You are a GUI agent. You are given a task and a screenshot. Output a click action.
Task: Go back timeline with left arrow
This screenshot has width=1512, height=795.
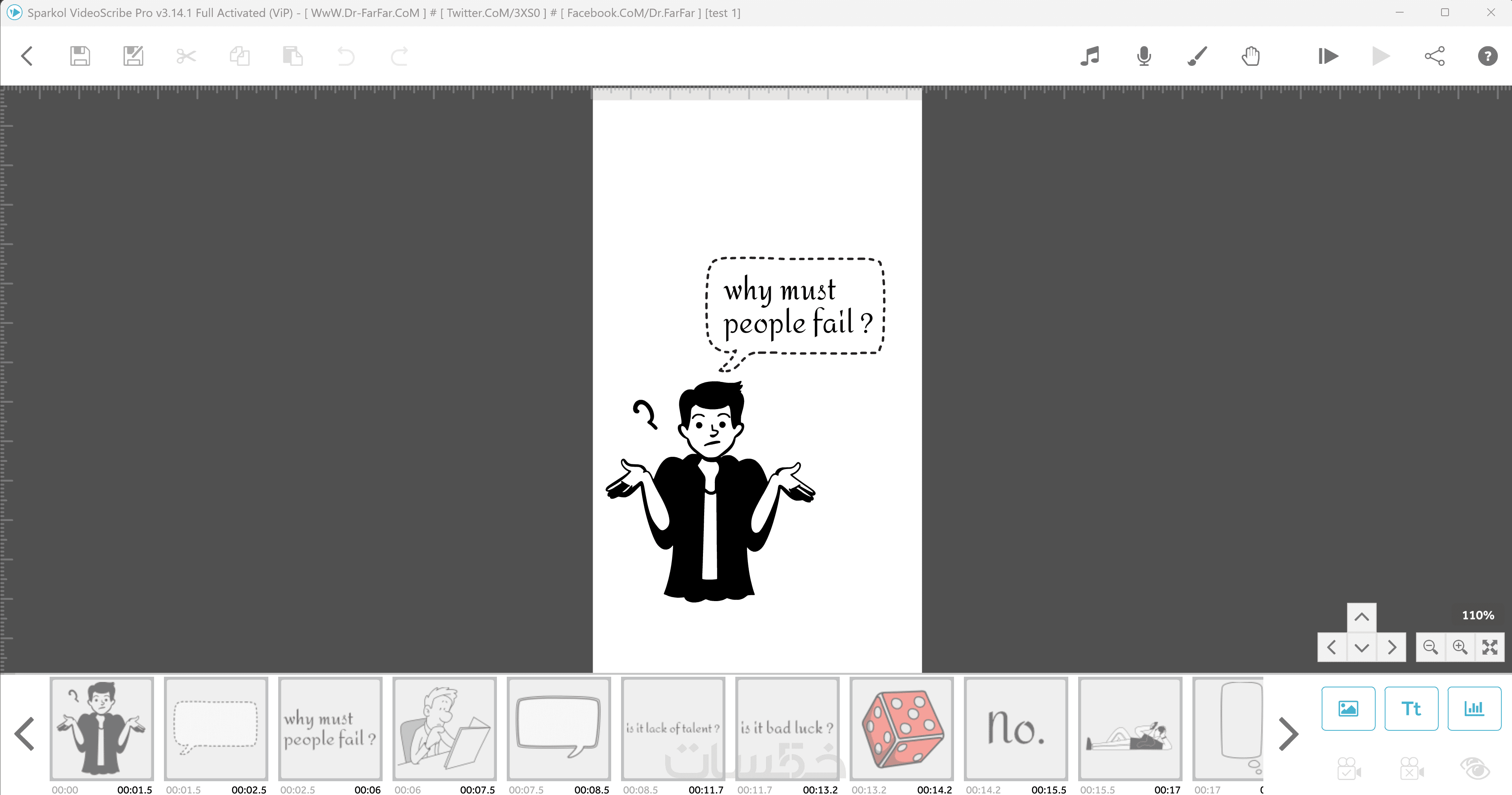click(25, 734)
